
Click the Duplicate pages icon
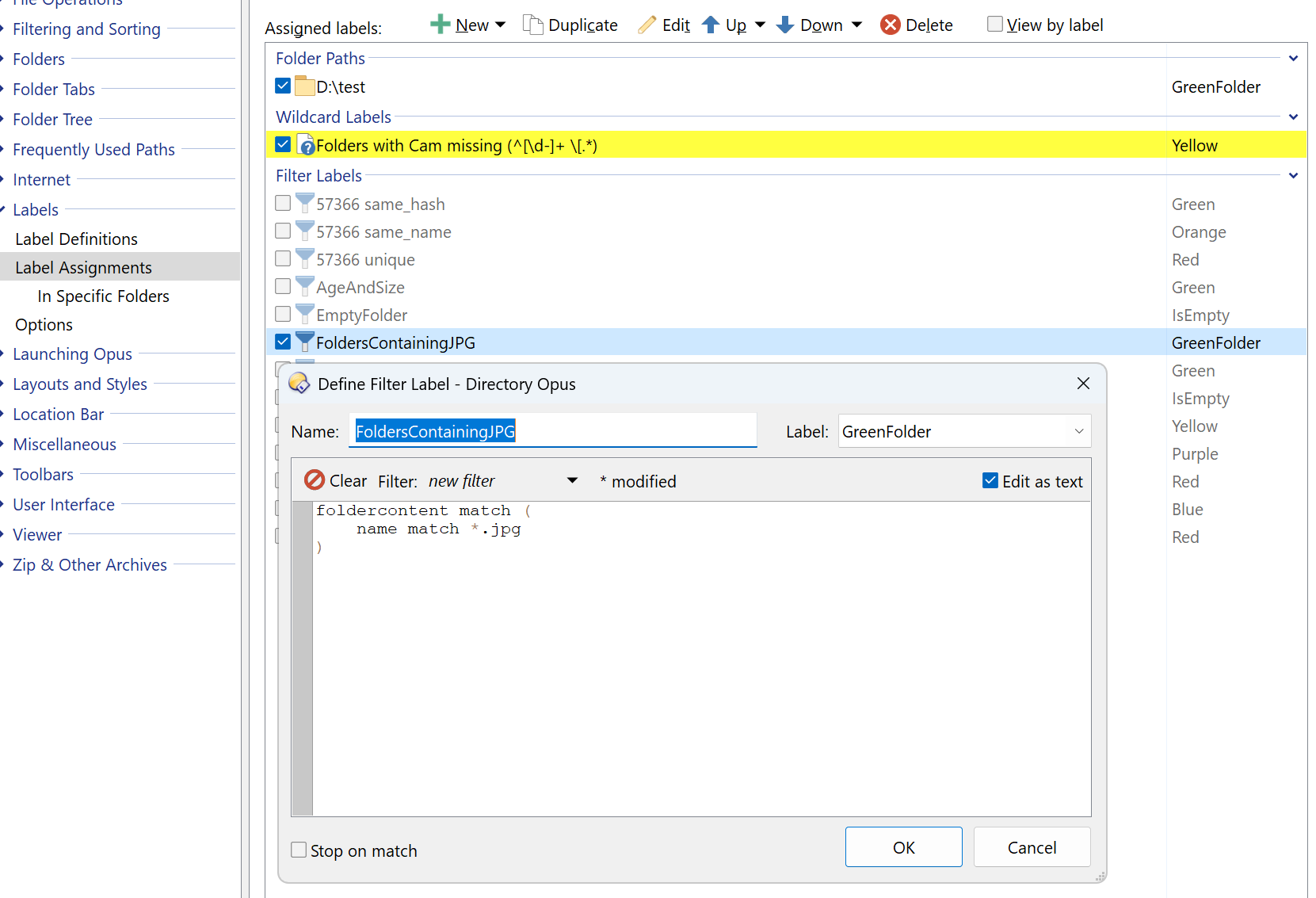[532, 25]
